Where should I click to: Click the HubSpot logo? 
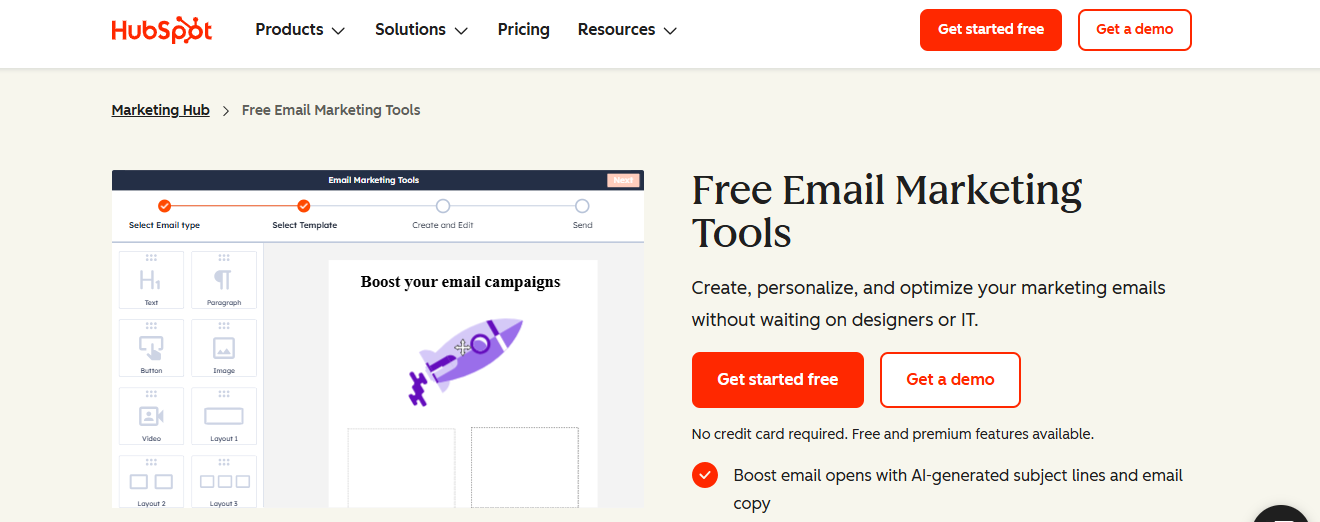[x=161, y=30]
